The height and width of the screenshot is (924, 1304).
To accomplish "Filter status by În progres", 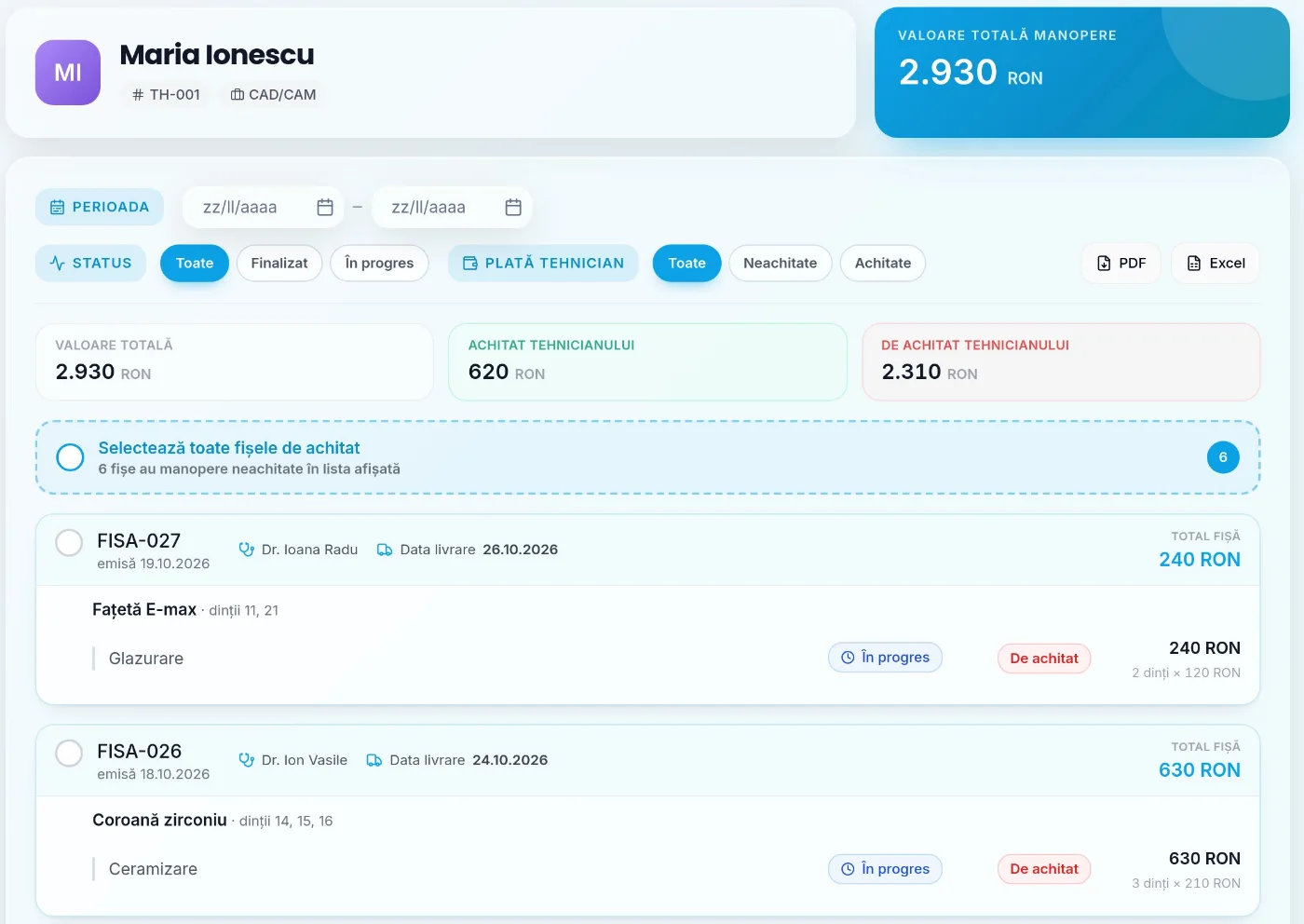I will tap(379, 264).
